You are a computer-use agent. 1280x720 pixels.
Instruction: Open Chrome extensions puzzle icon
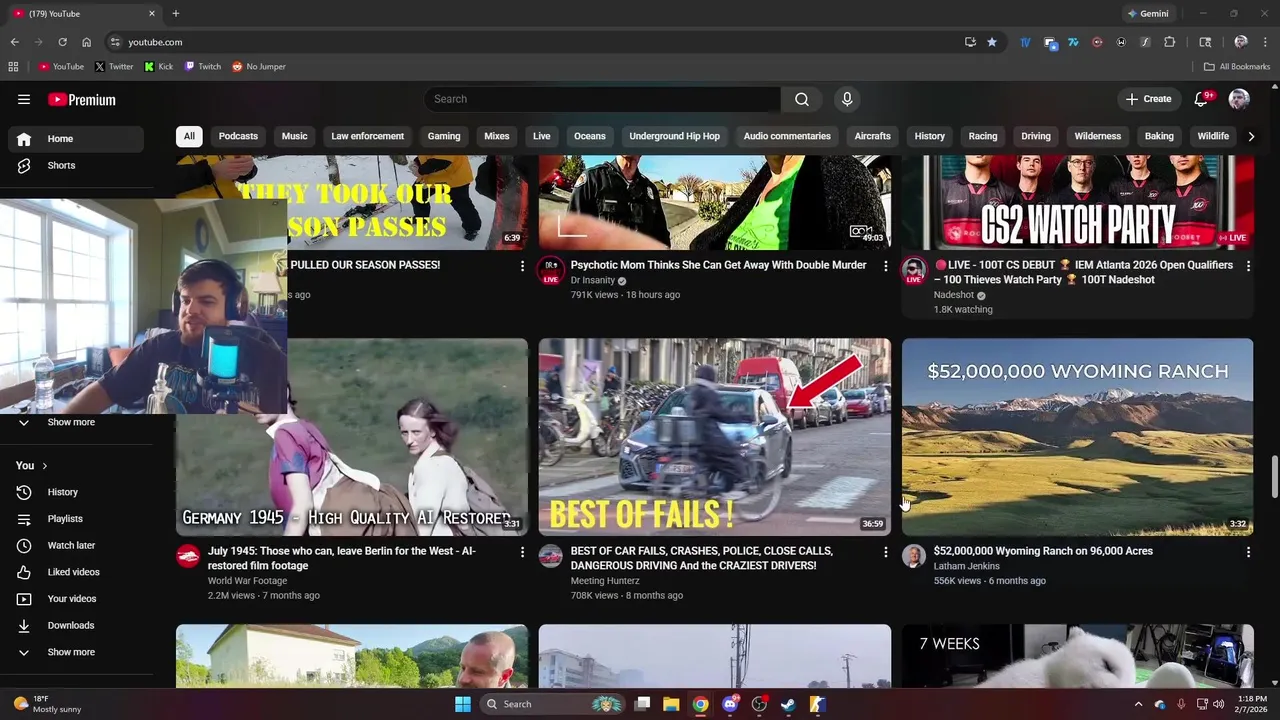(1169, 42)
